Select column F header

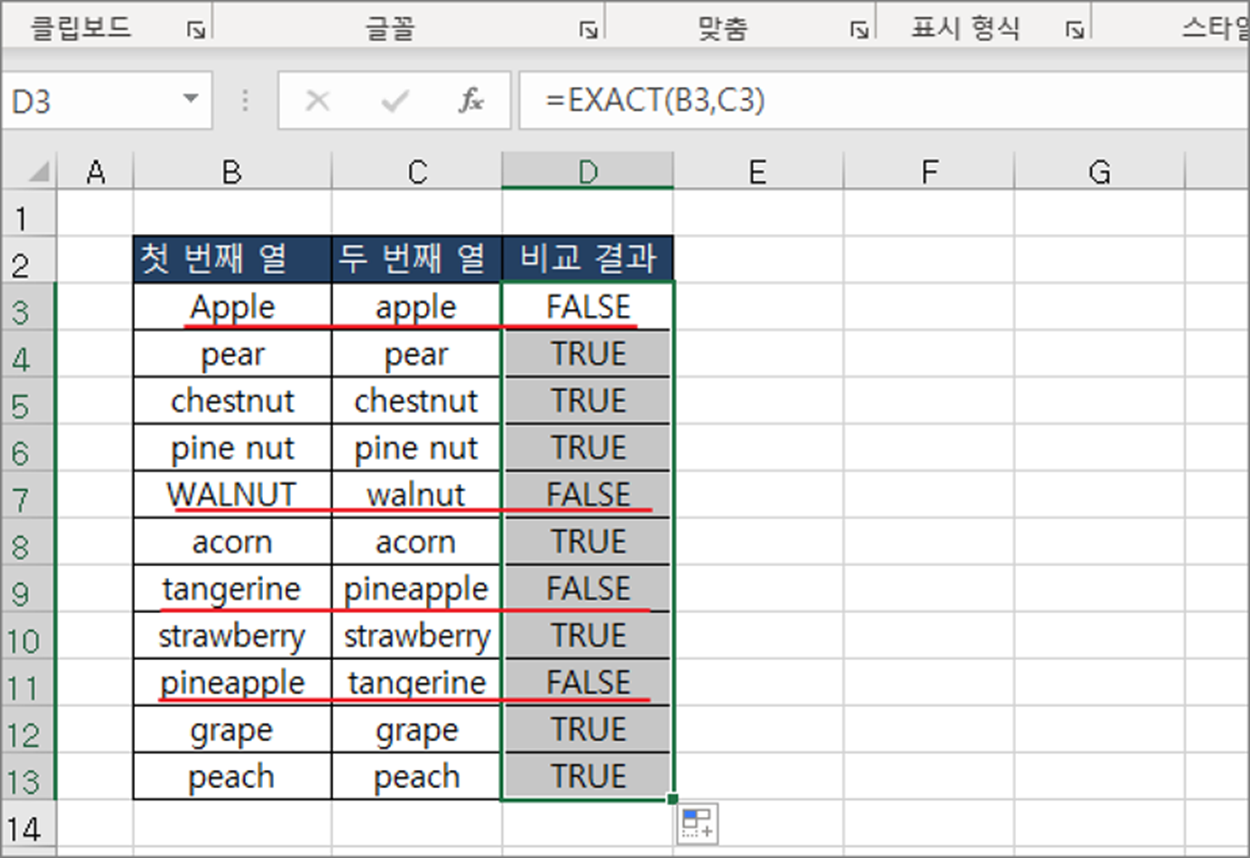pyautogui.click(x=929, y=173)
